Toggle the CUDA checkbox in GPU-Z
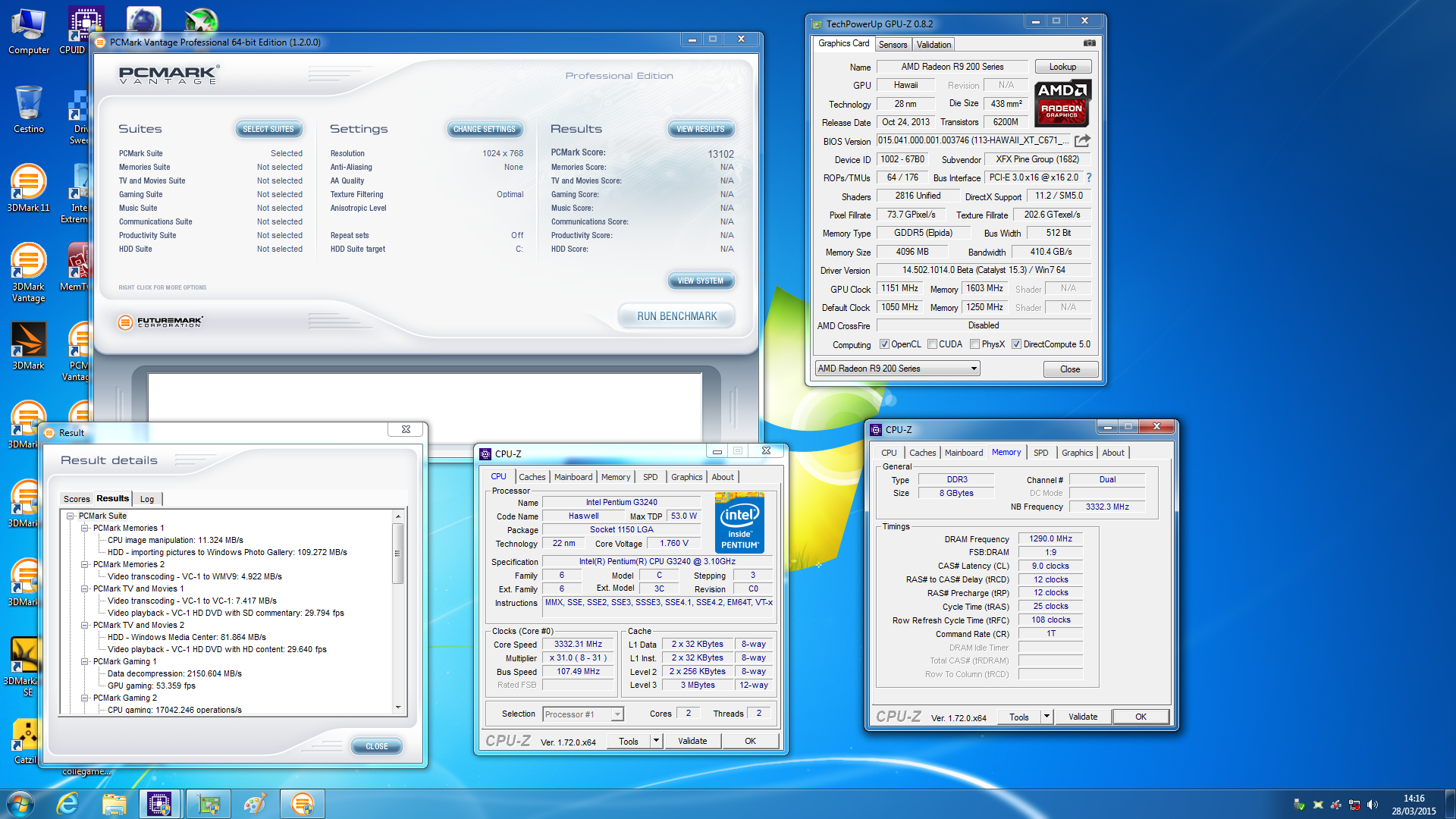Image resolution: width=1456 pixels, height=819 pixels. [932, 344]
